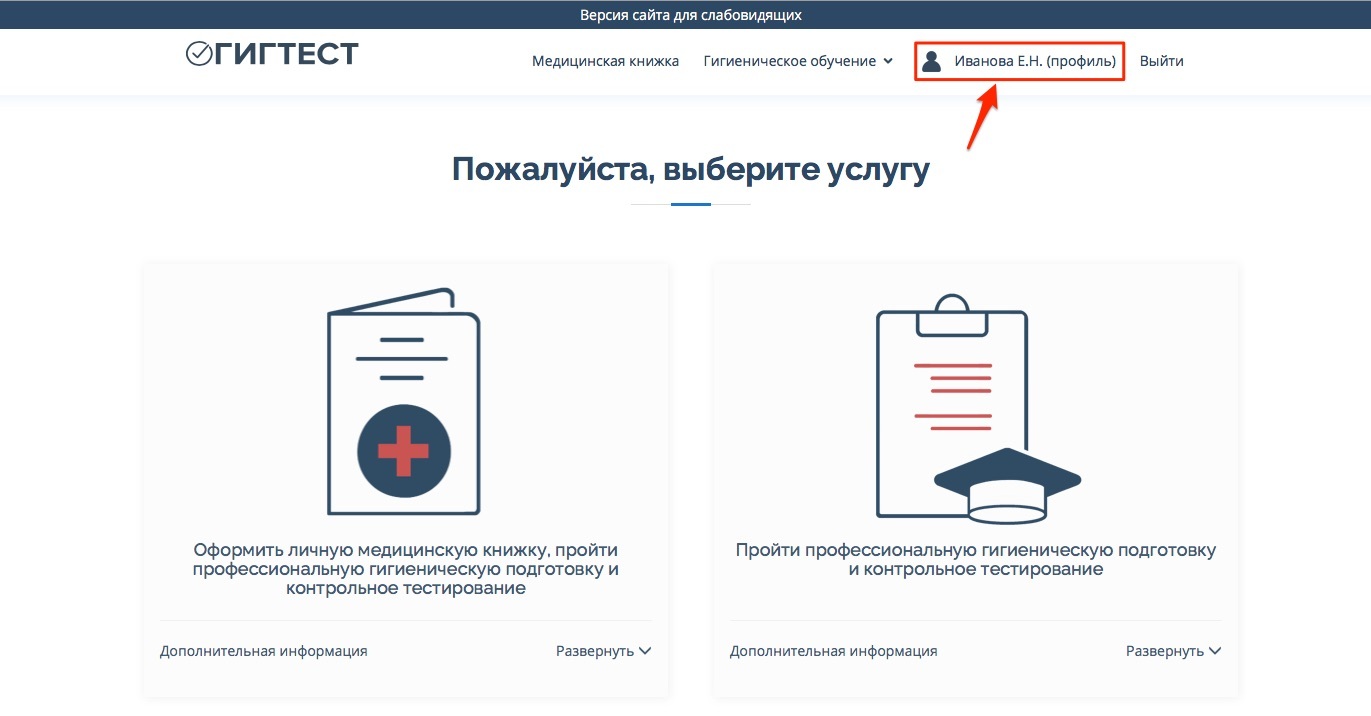The height and width of the screenshot is (716, 1371).
Task: Click Дополнительная информация on the hygiene training card
Action: pos(833,651)
